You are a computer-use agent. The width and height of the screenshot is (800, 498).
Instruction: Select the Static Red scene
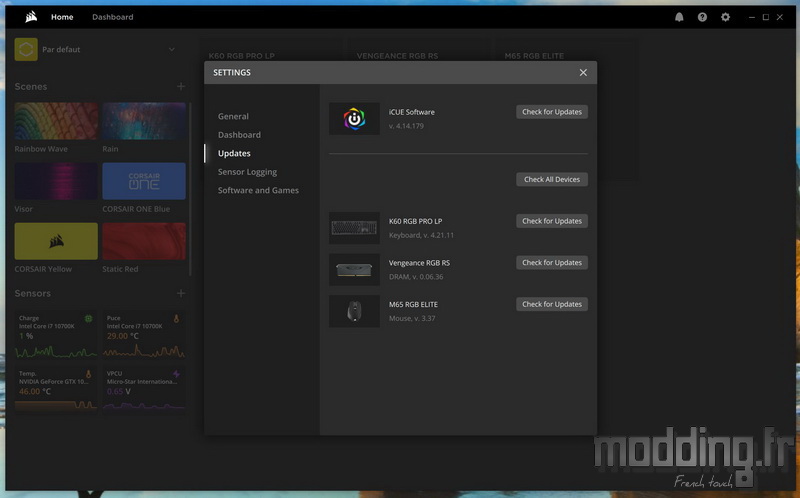(144, 241)
